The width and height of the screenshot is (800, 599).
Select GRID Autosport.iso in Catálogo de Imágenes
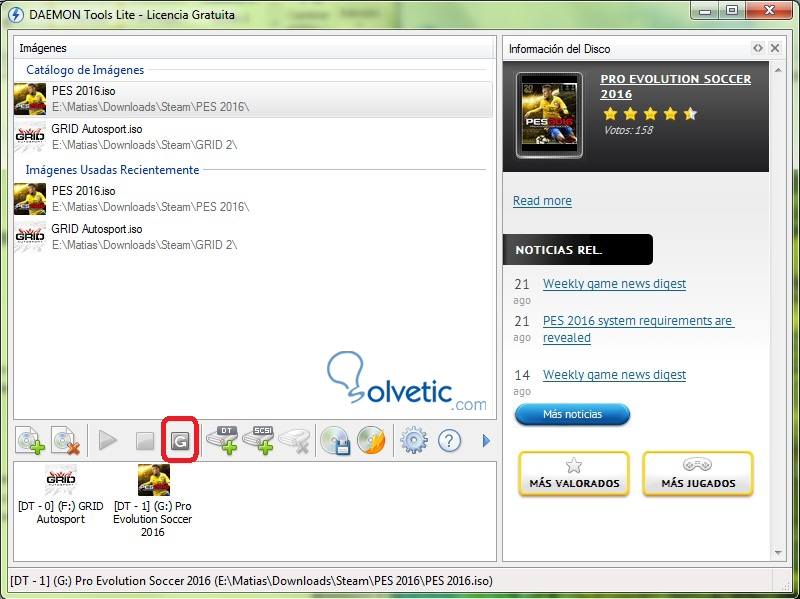(253, 137)
